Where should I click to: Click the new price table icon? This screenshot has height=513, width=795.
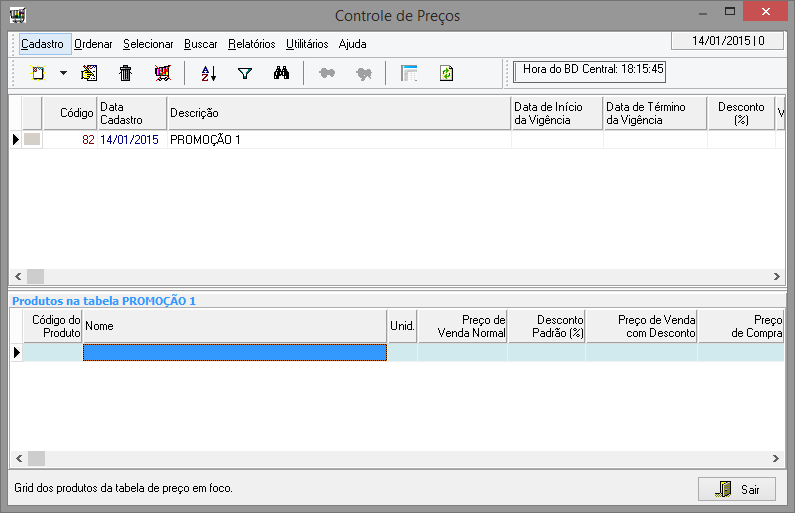(39, 73)
